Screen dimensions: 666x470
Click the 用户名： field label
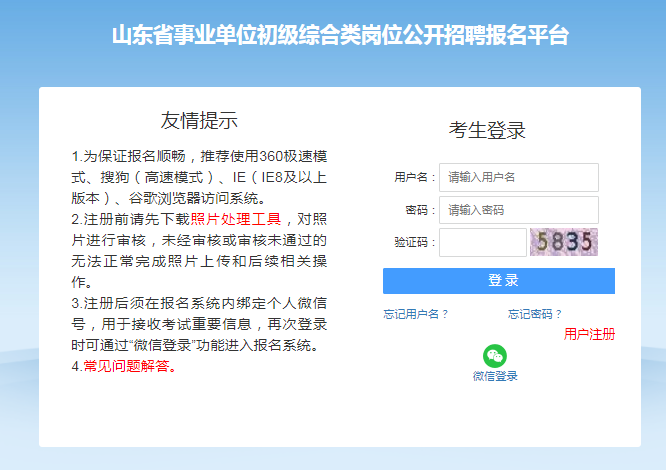415,177
